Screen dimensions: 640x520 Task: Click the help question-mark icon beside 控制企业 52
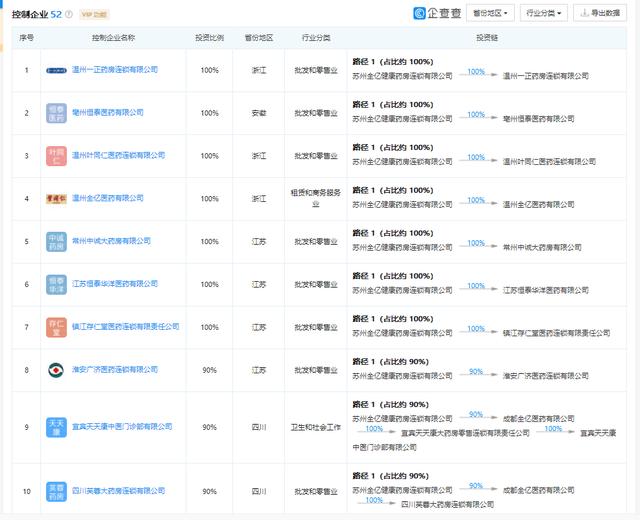pos(69,14)
